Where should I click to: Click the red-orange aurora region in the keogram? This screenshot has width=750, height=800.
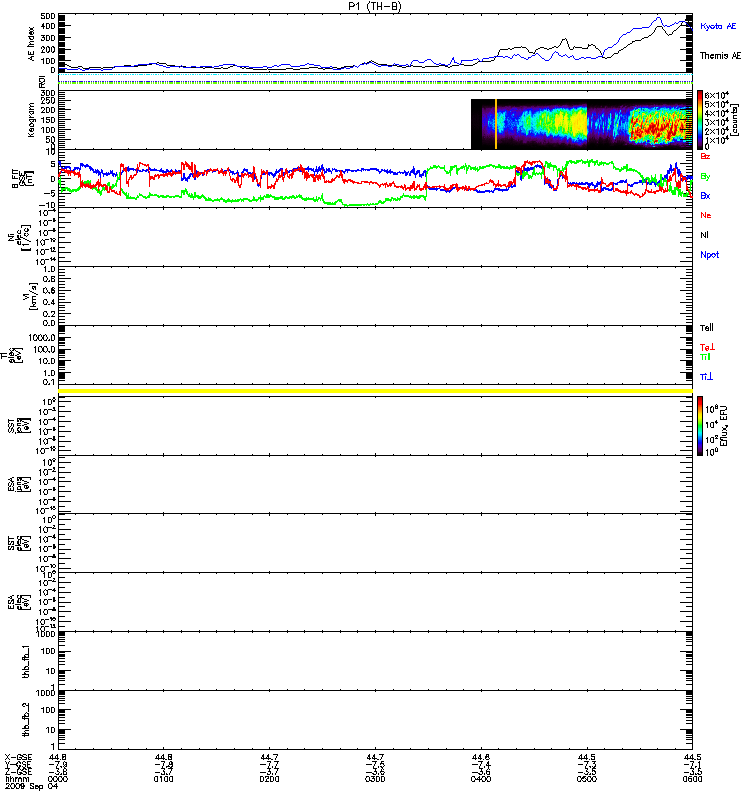[656, 126]
